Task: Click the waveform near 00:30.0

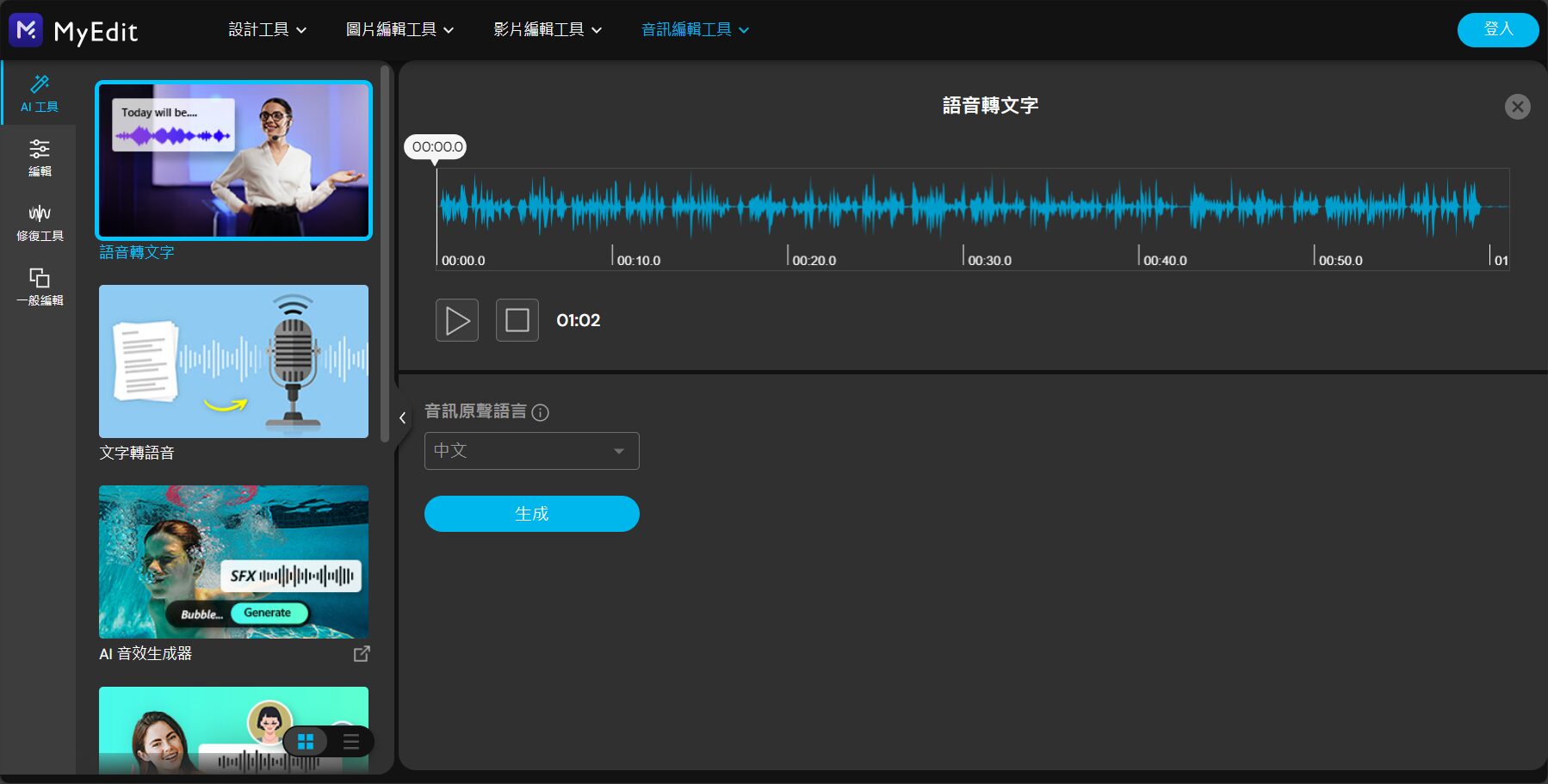Action: (964, 207)
